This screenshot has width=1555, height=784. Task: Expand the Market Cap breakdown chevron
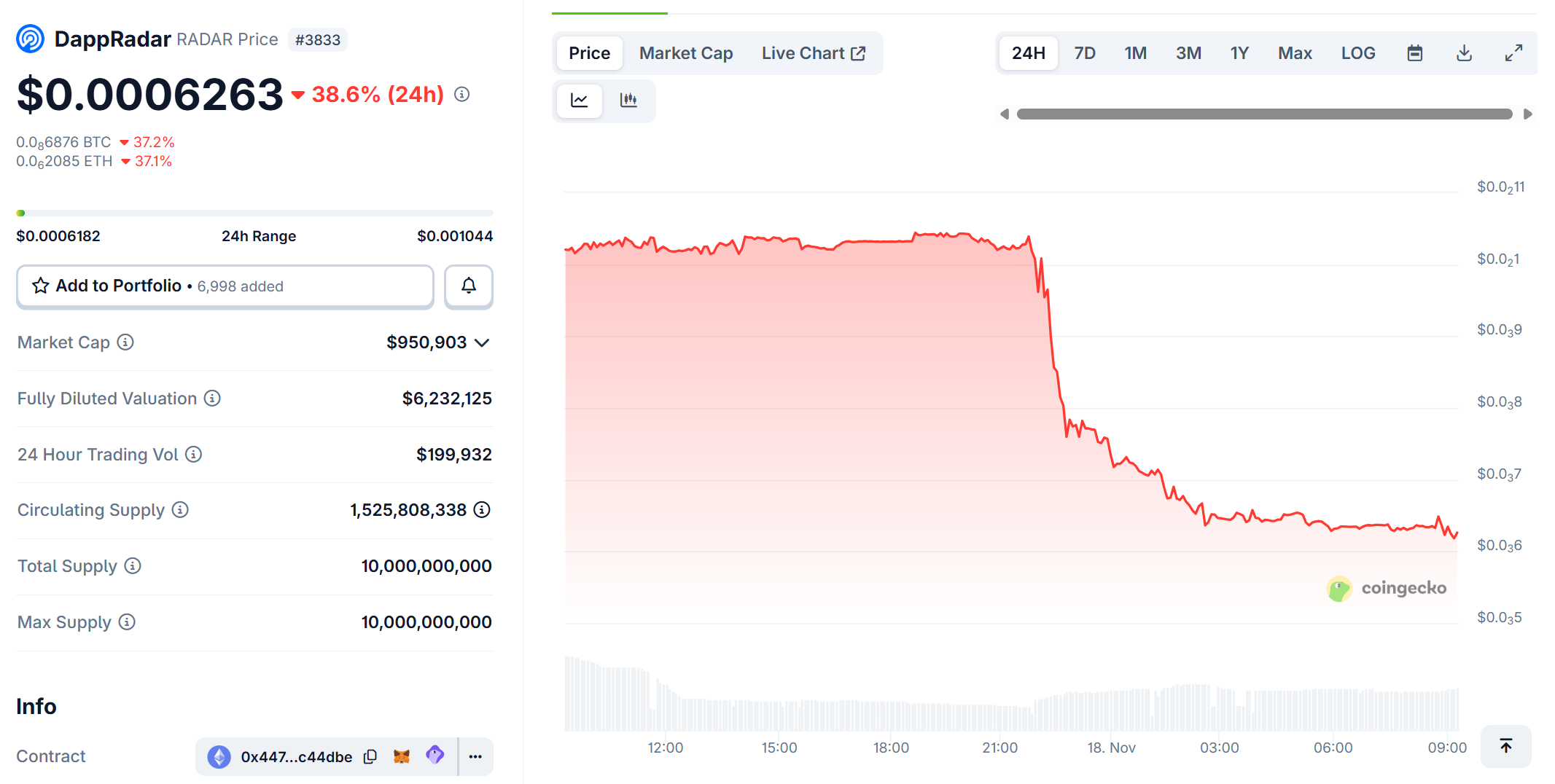tap(481, 342)
